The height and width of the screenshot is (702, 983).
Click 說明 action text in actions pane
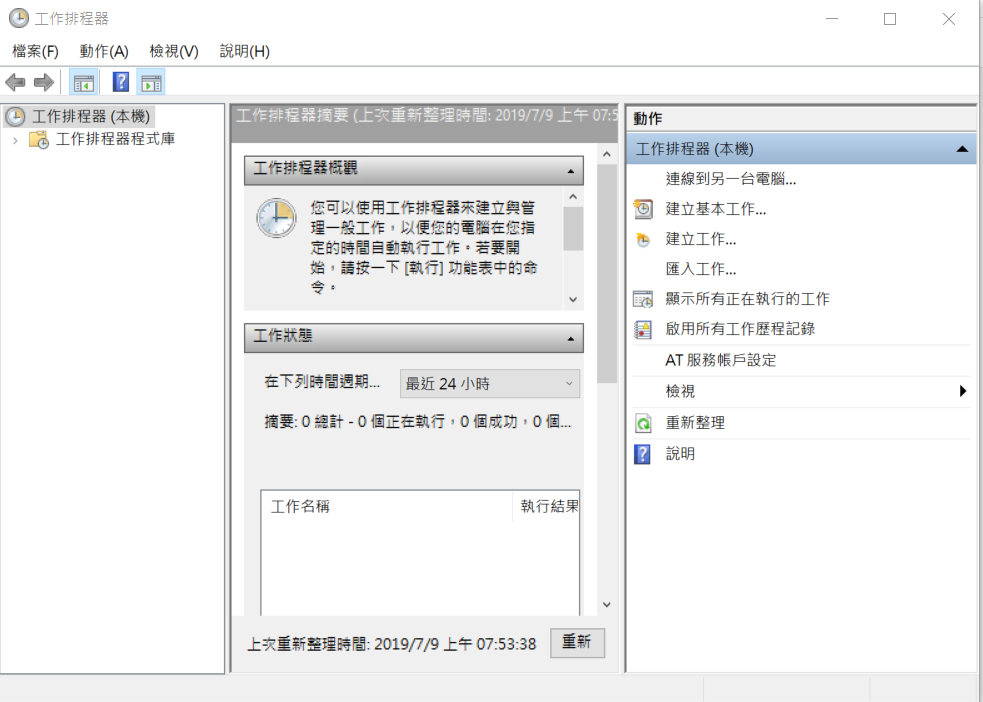coord(680,454)
